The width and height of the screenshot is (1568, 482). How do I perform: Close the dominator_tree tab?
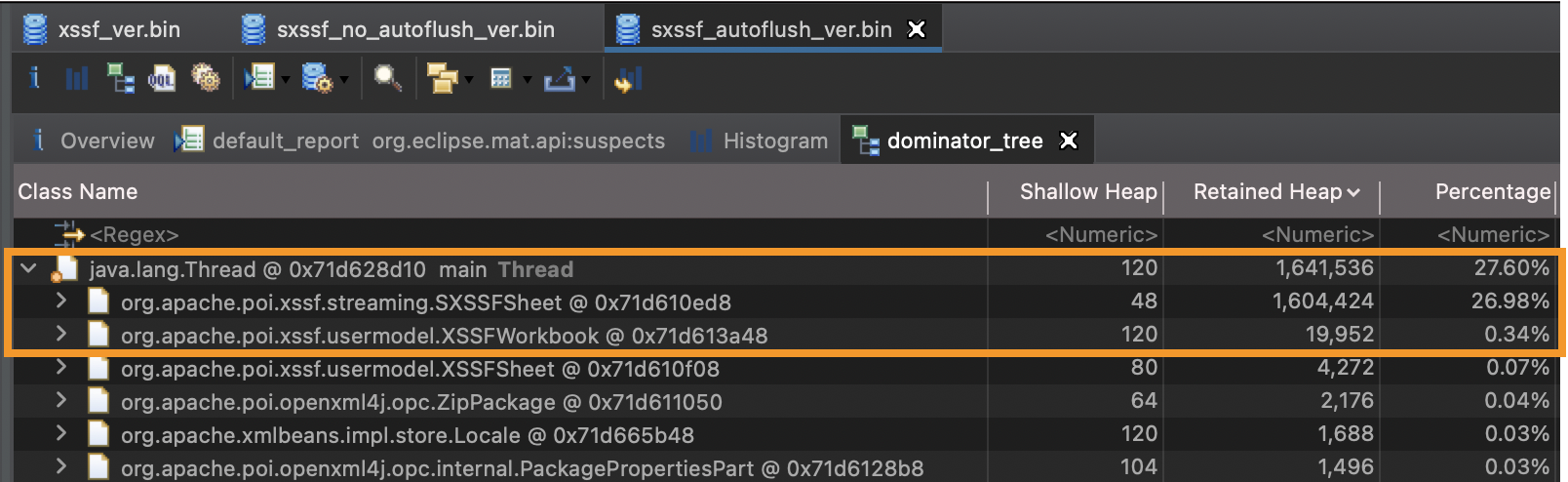[1069, 141]
